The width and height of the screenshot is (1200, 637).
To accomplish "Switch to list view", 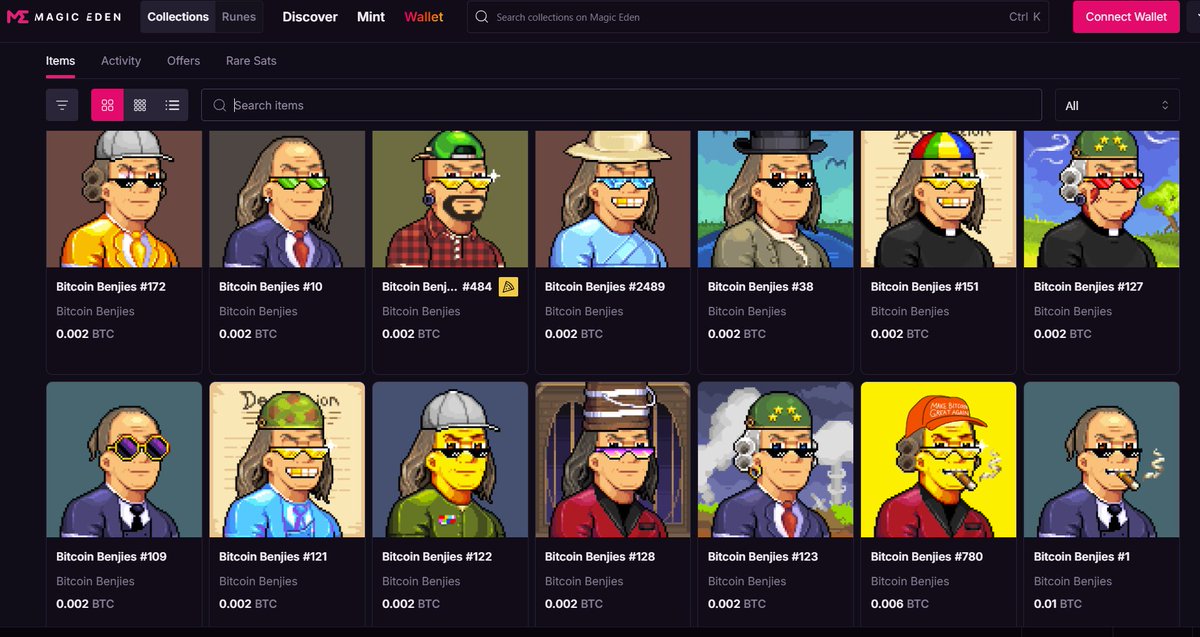I will click(172, 105).
